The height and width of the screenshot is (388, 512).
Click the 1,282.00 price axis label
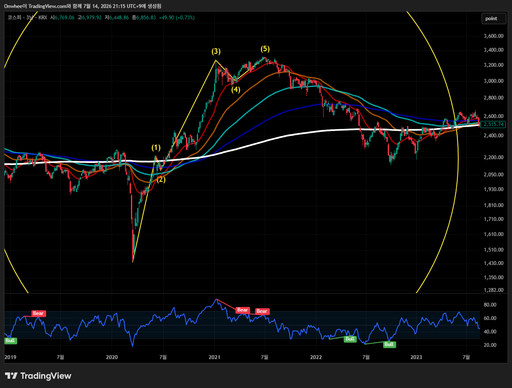coord(494,290)
